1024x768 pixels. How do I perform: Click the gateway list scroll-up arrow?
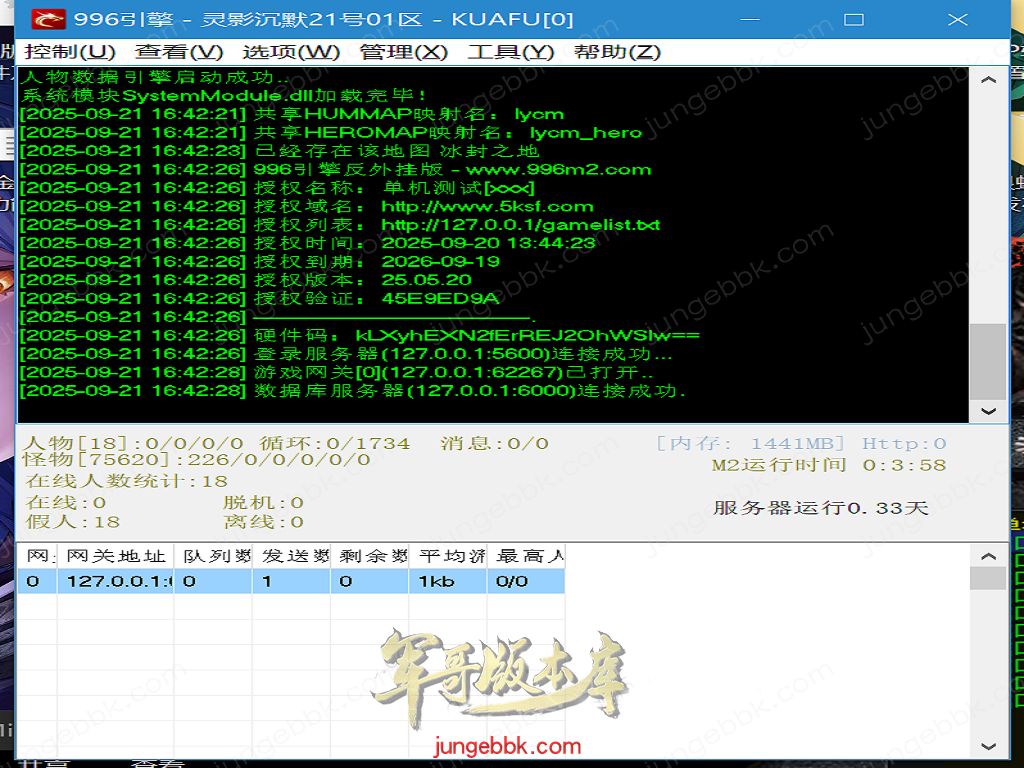988,556
